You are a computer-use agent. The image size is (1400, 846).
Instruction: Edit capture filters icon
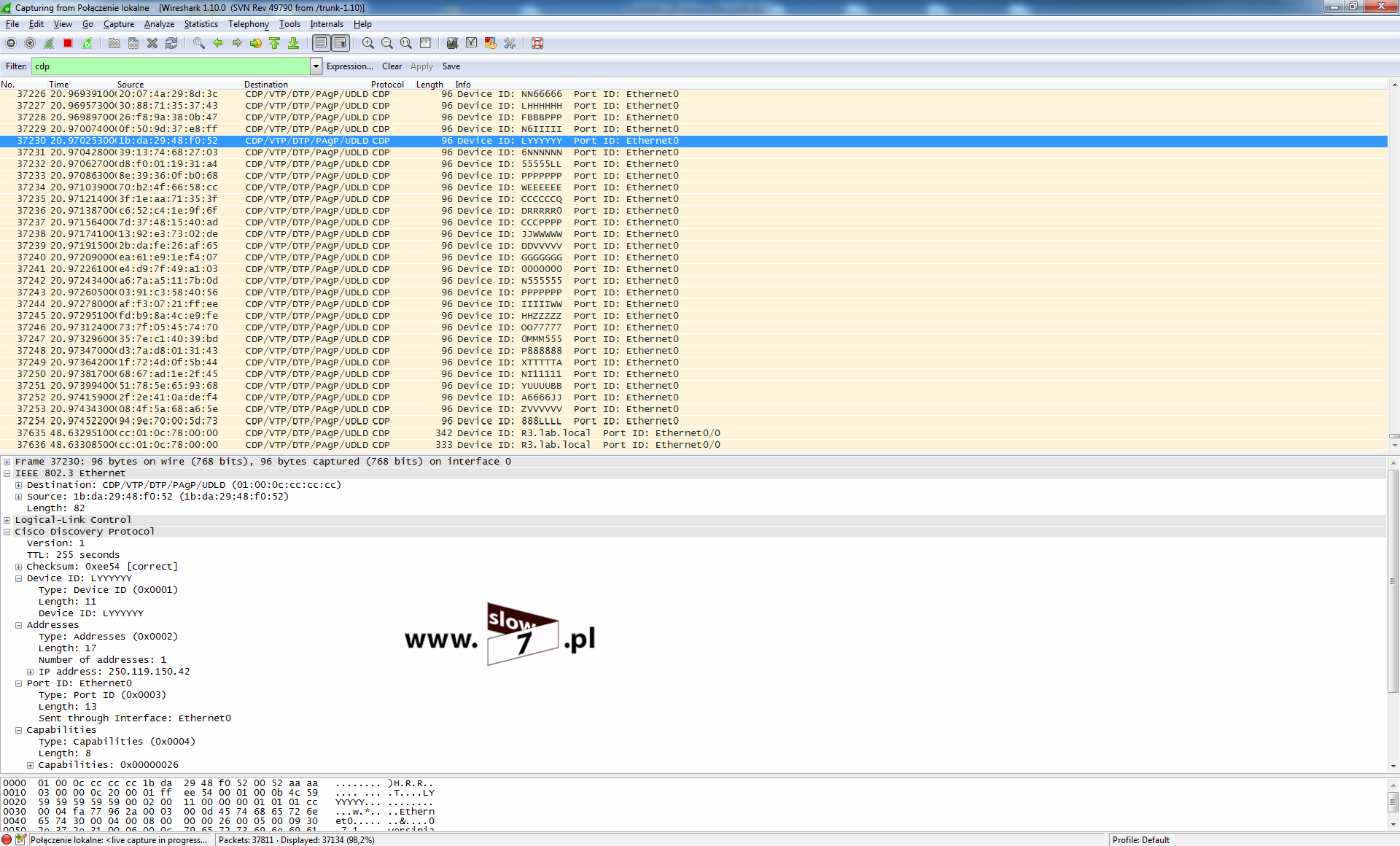click(x=453, y=43)
